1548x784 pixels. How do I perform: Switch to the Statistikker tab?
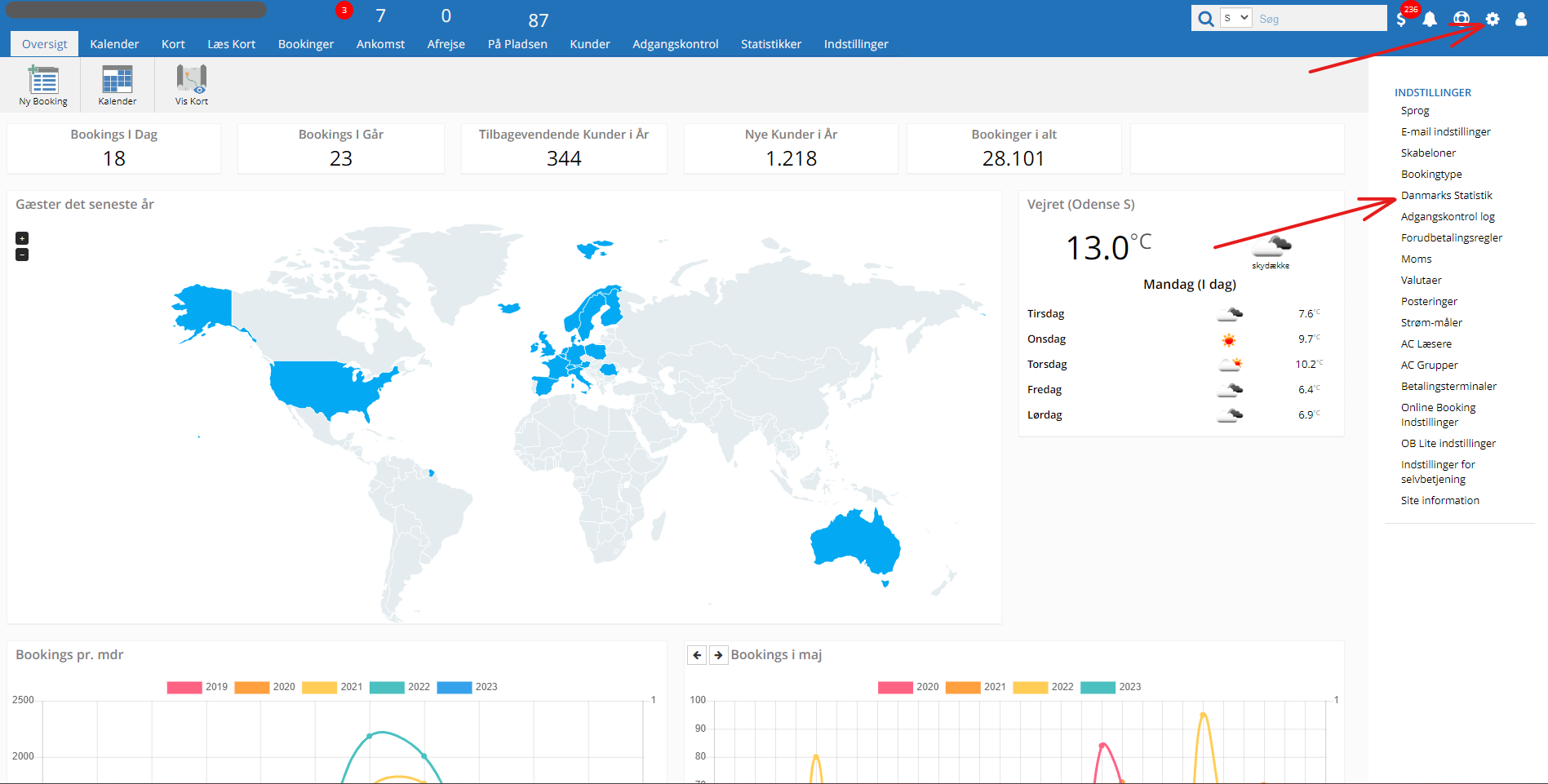770,44
